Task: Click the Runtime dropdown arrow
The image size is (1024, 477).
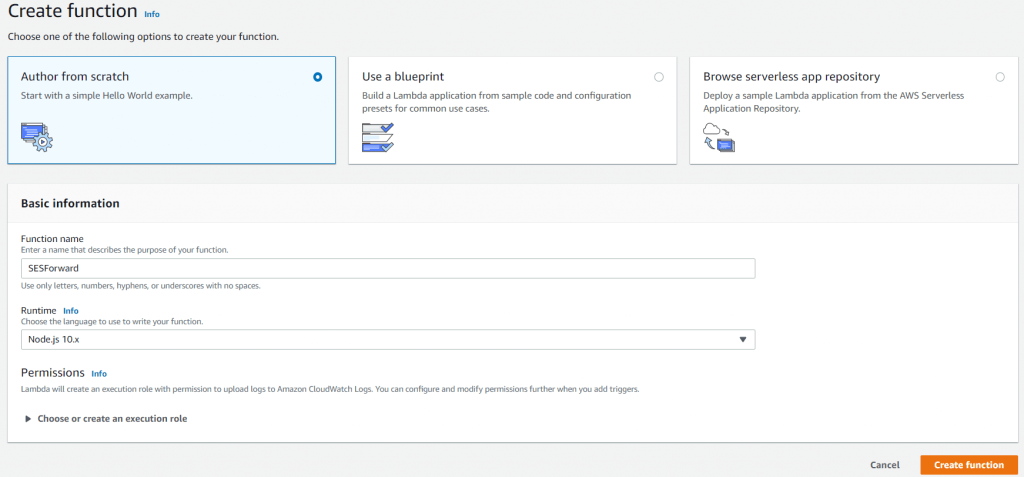Action: point(743,340)
